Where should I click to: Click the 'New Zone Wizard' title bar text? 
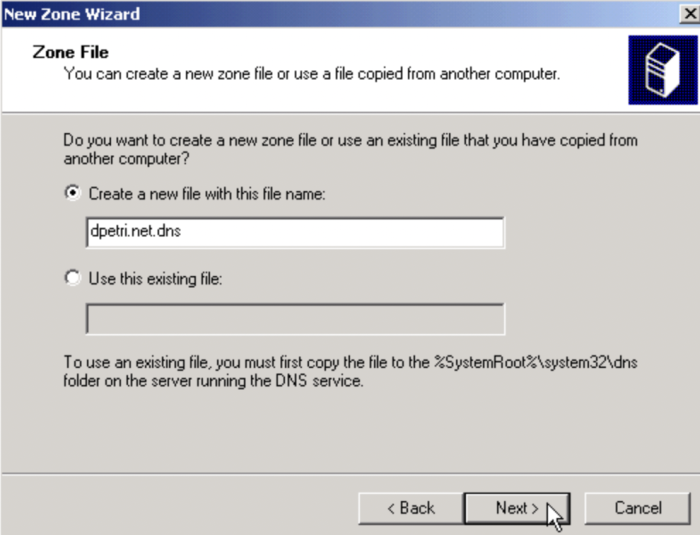(72, 14)
